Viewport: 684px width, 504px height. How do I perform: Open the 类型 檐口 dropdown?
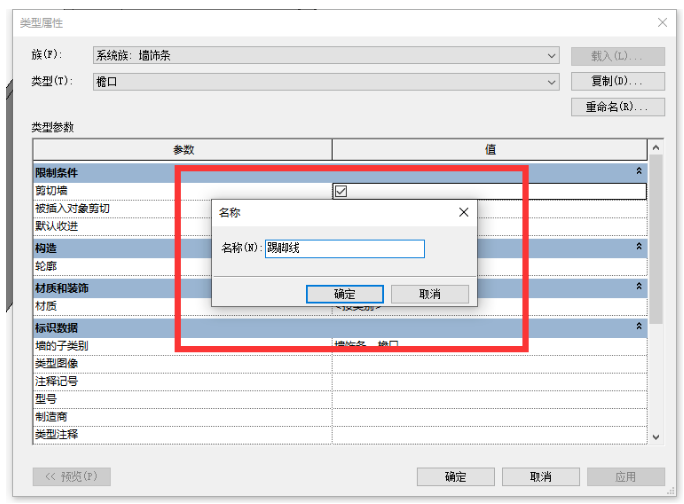pos(326,82)
